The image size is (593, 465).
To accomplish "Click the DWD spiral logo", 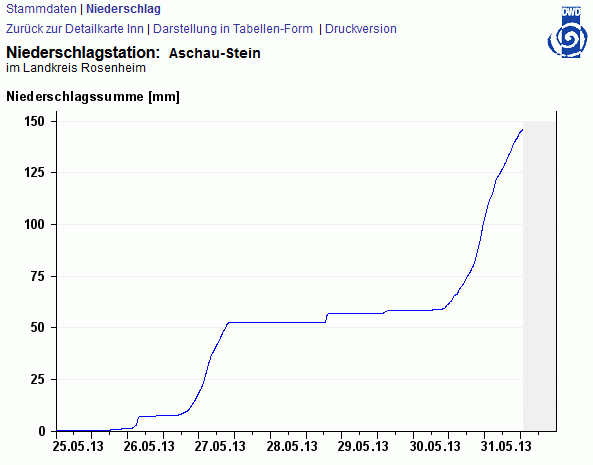I will pos(567,32).
